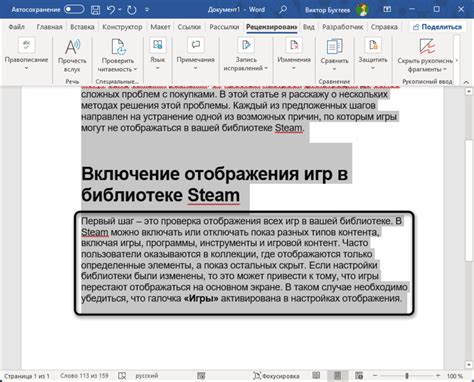474x382 pixels.
Task: Expand the Изменения dropdown arrow
Action: pyautogui.click(x=294, y=68)
